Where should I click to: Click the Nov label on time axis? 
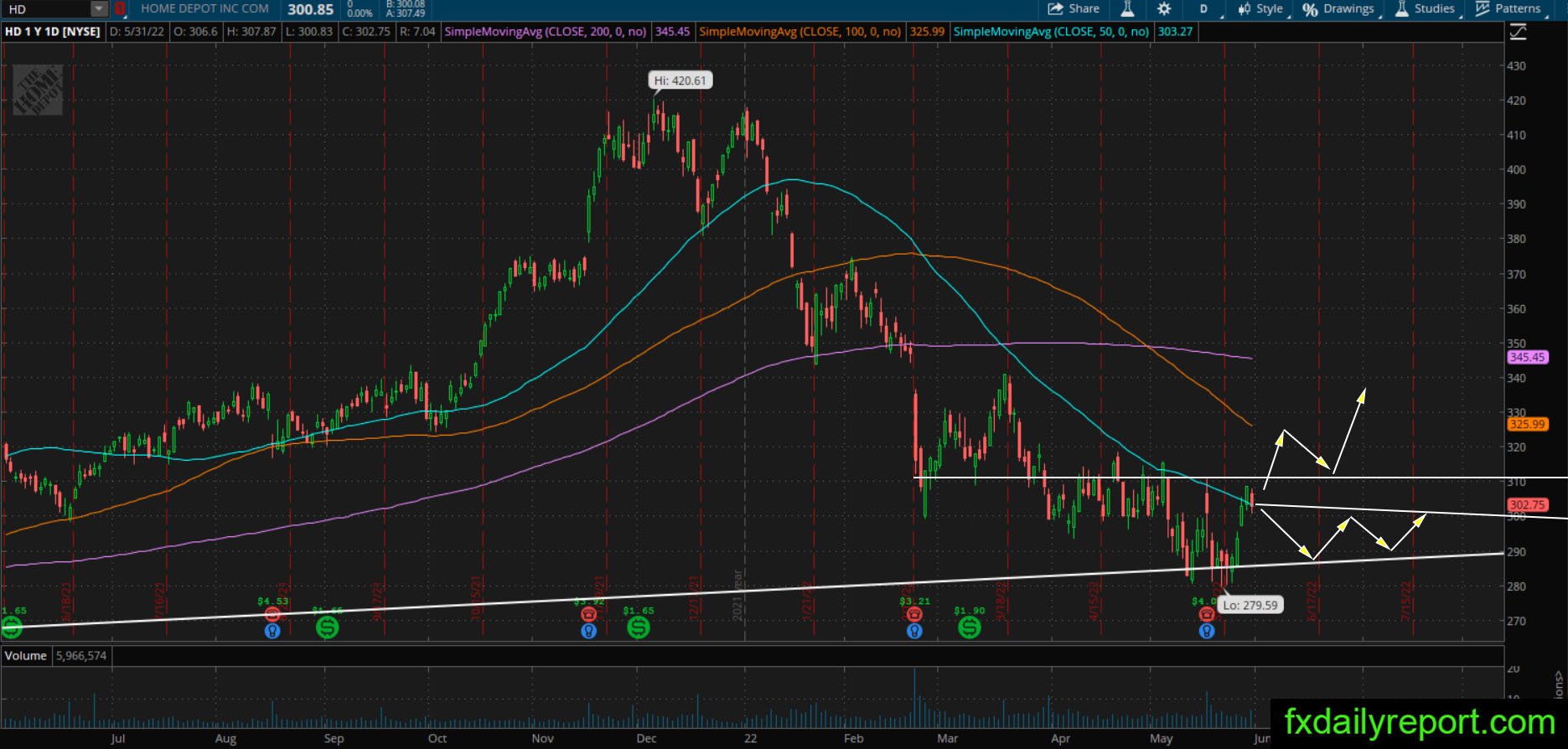pyautogui.click(x=542, y=738)
